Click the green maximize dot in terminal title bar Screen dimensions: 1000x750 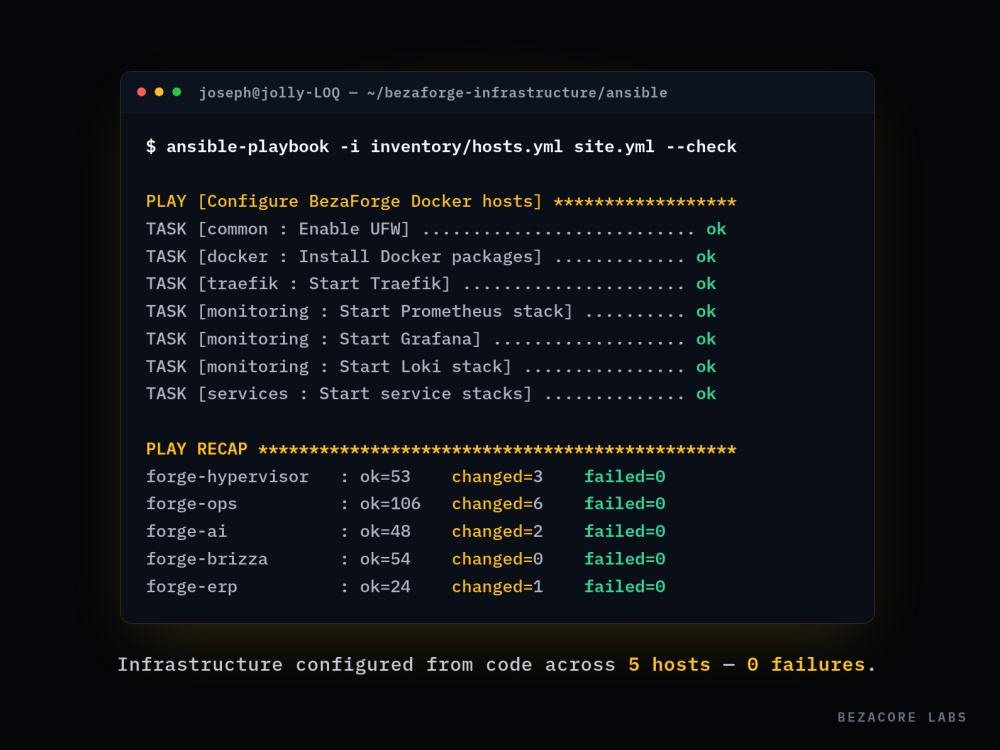click(x=177, y=92)
